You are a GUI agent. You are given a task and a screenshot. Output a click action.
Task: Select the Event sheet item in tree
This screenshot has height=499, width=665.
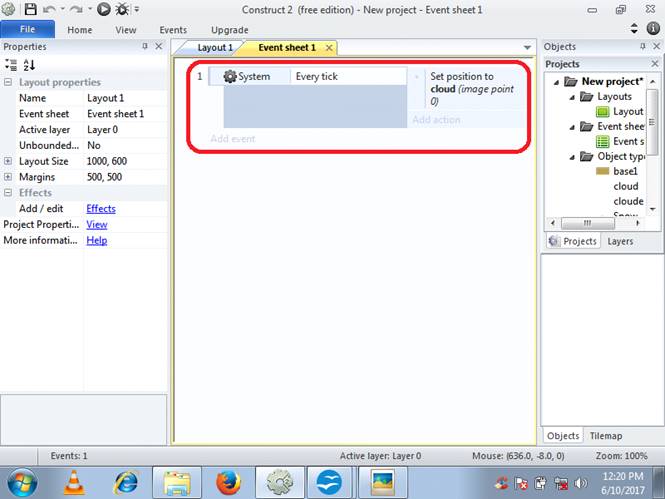(x=620, y=141)
